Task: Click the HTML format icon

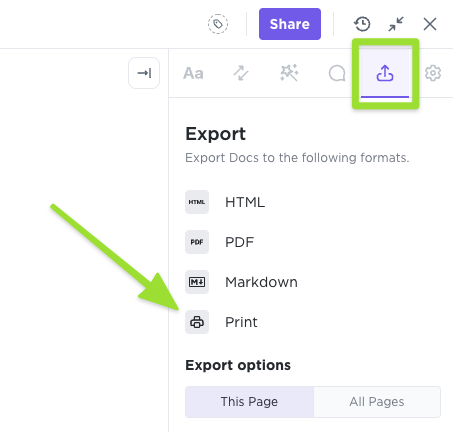Action: click(197, 202)
